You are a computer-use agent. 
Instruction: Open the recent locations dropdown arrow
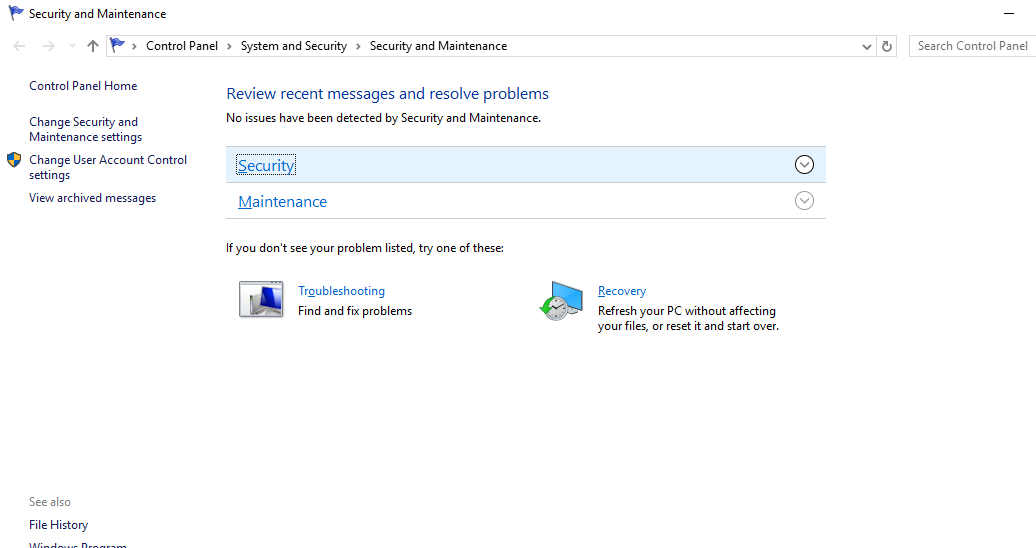pos(72,46)
